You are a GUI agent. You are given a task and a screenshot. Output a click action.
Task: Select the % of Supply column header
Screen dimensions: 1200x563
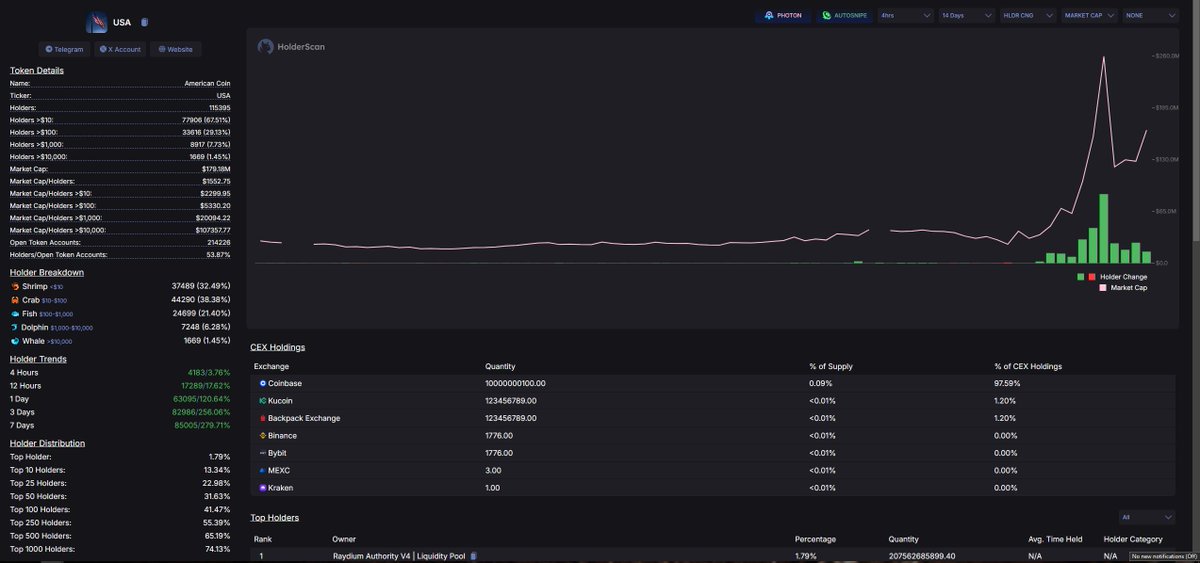click(x=830, y=366)
